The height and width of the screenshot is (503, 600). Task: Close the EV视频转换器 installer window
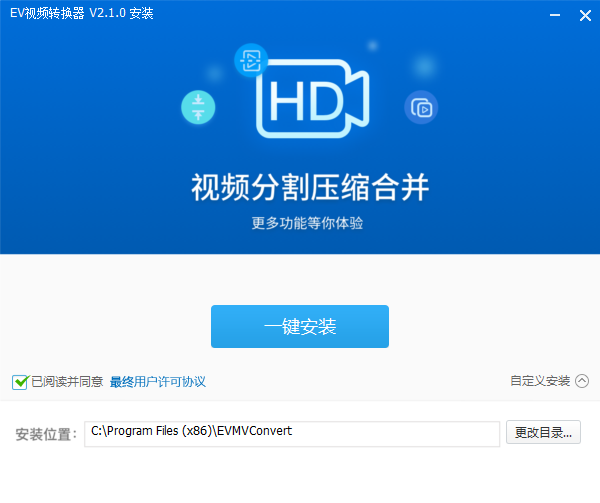(x=585, y=15)
